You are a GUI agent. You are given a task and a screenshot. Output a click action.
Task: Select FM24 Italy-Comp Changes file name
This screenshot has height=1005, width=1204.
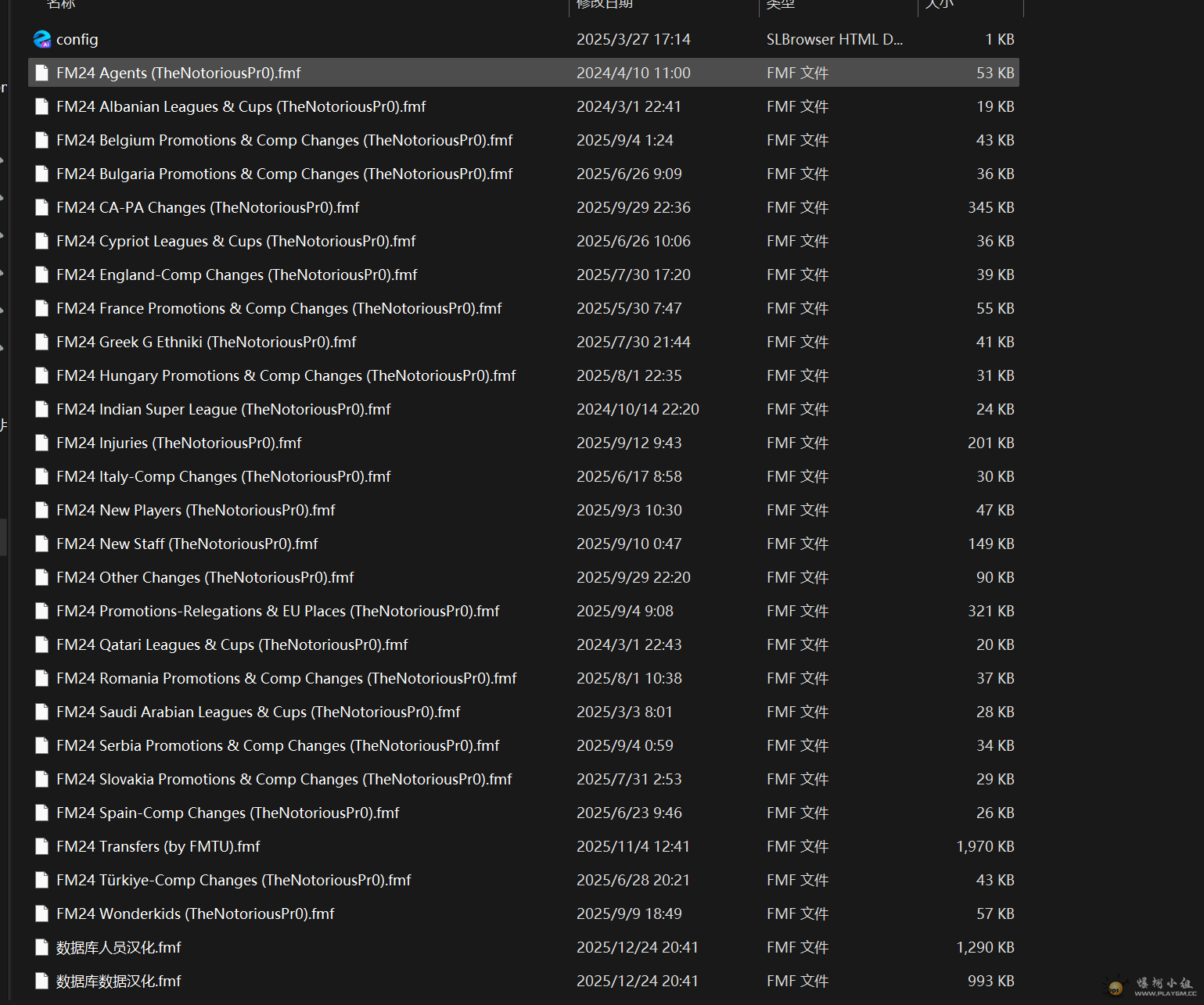(223, 476)
